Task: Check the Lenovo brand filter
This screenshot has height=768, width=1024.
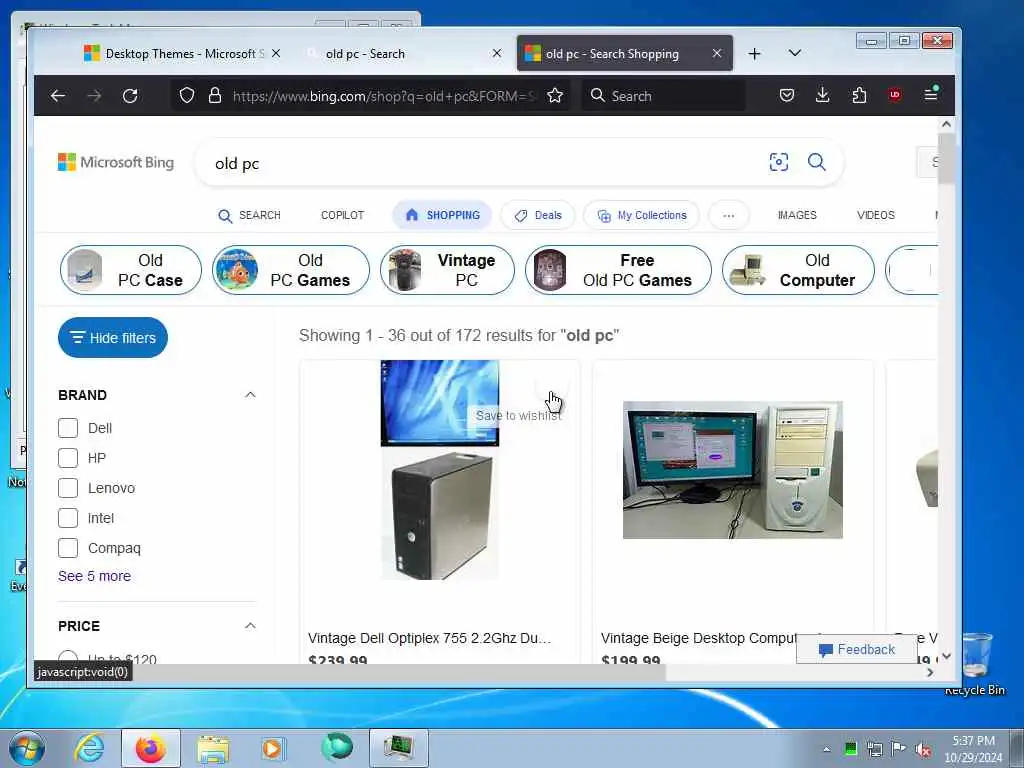Action: point(68,488)
